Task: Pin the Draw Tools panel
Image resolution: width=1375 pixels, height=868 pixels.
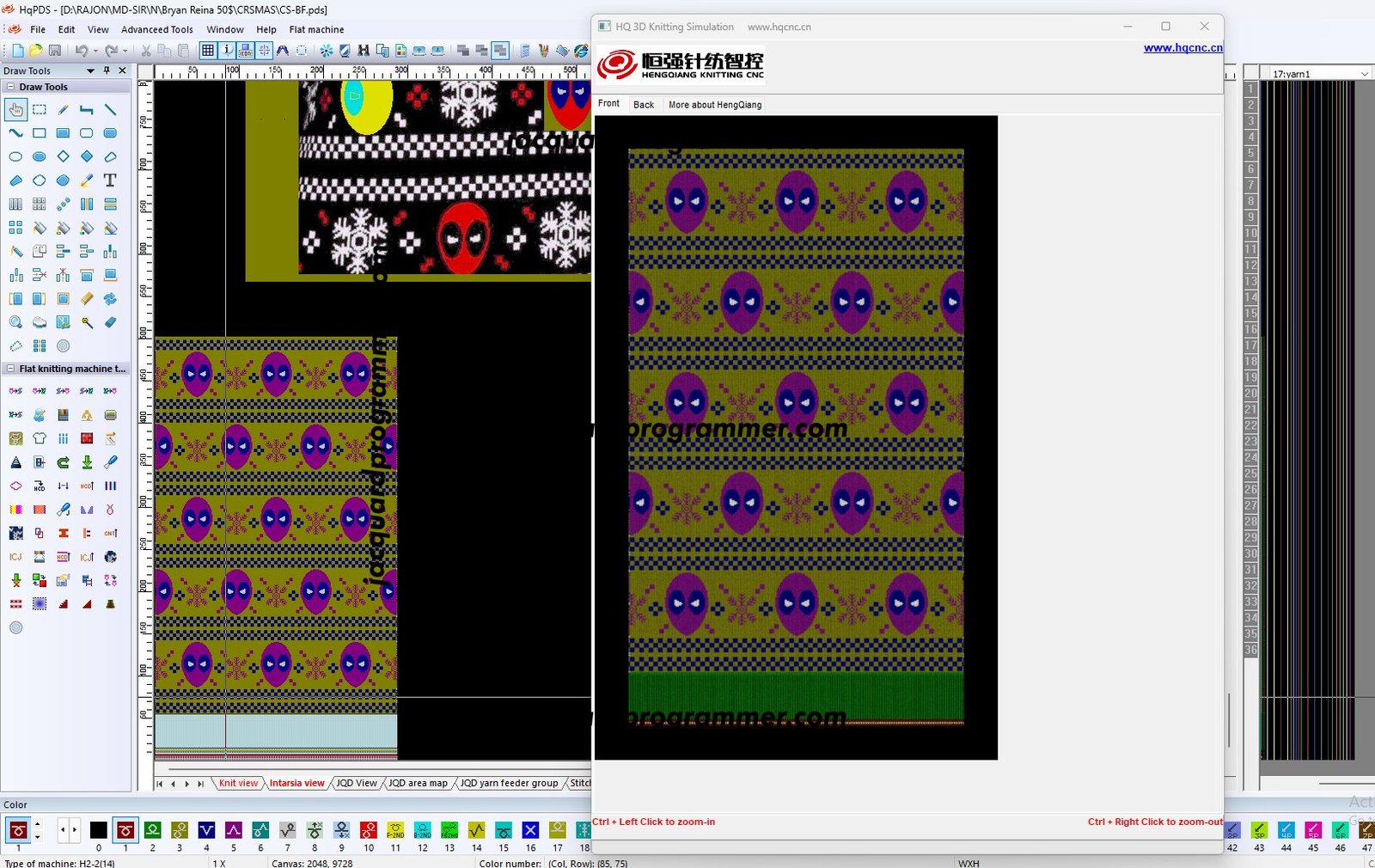Action: coord(107,70)
